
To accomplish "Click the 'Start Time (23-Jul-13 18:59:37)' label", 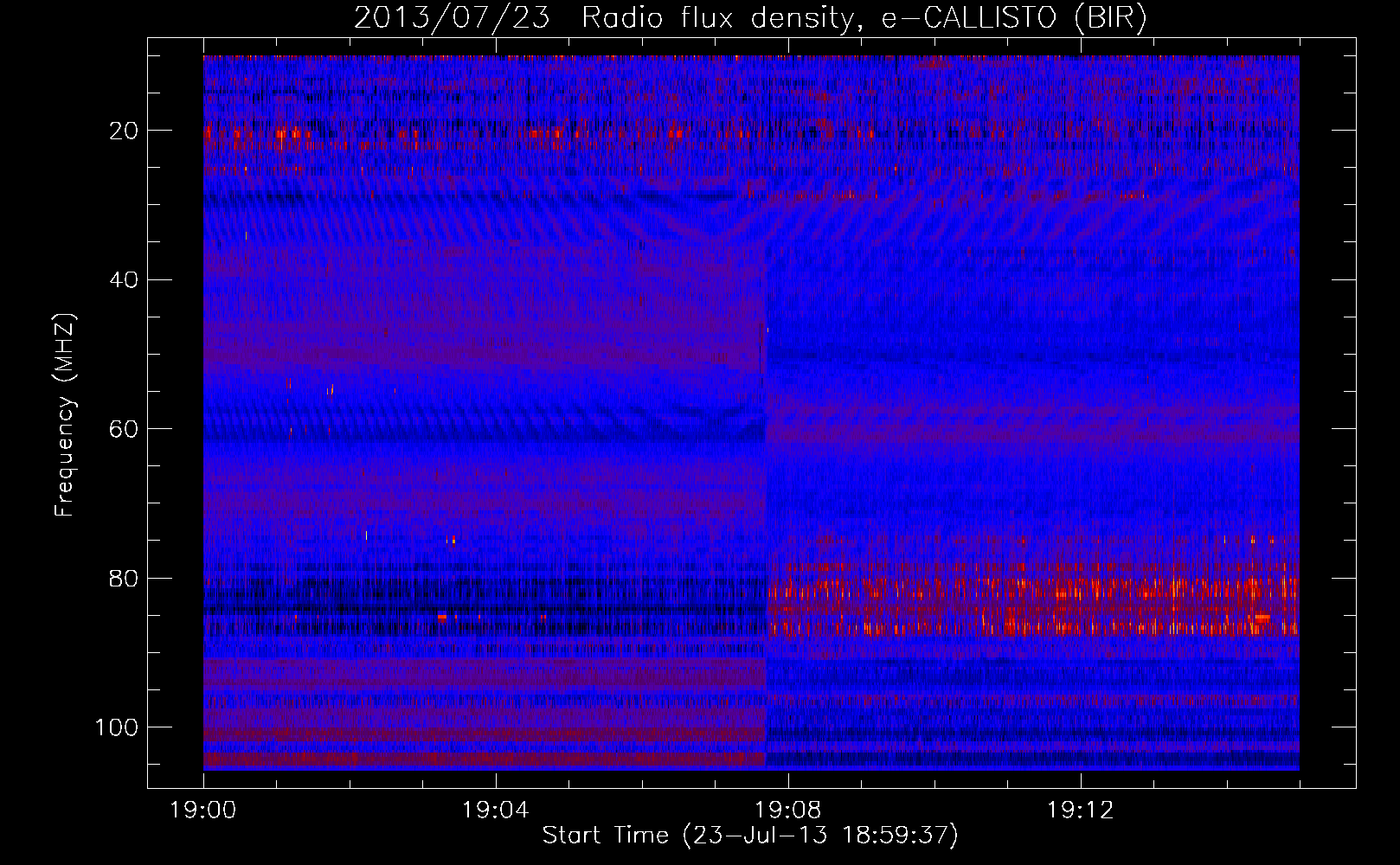I will tap(750, 836).
